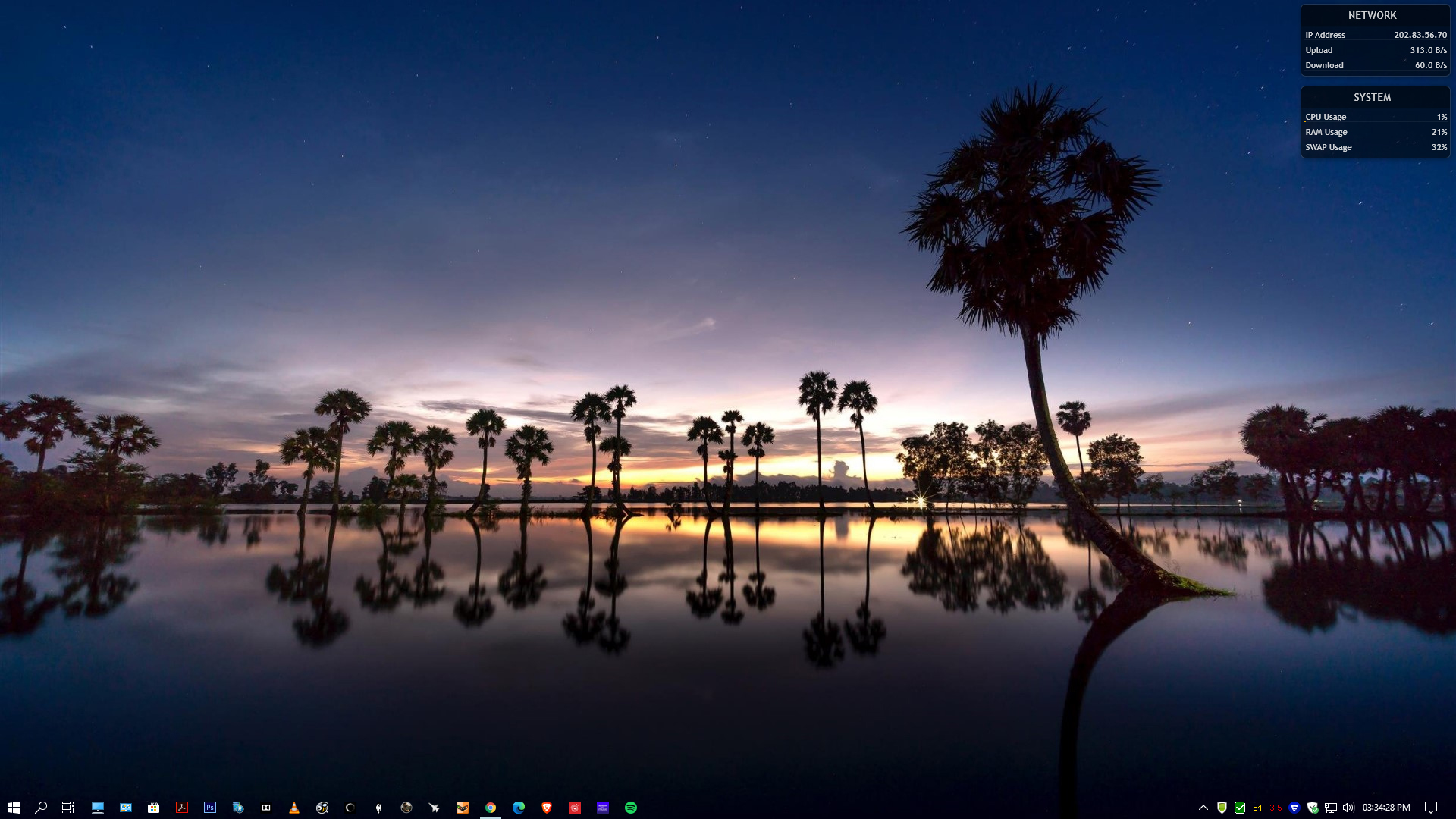Click the green checkmark tray icon
Image resolution: width=1456 pixels, height=819 pixels.
1240,808
